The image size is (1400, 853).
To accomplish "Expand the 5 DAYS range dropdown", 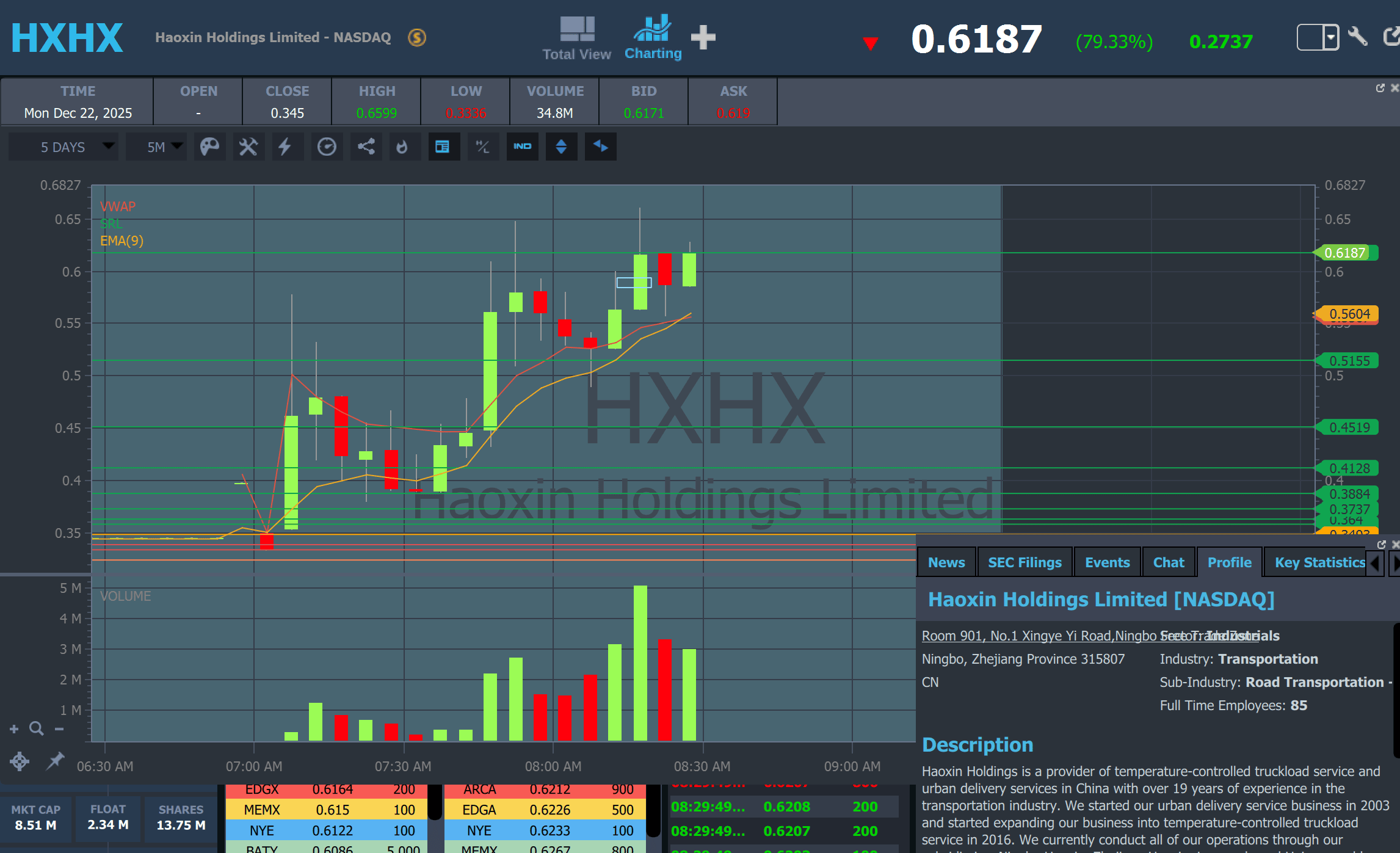I will tap(63, 147).
